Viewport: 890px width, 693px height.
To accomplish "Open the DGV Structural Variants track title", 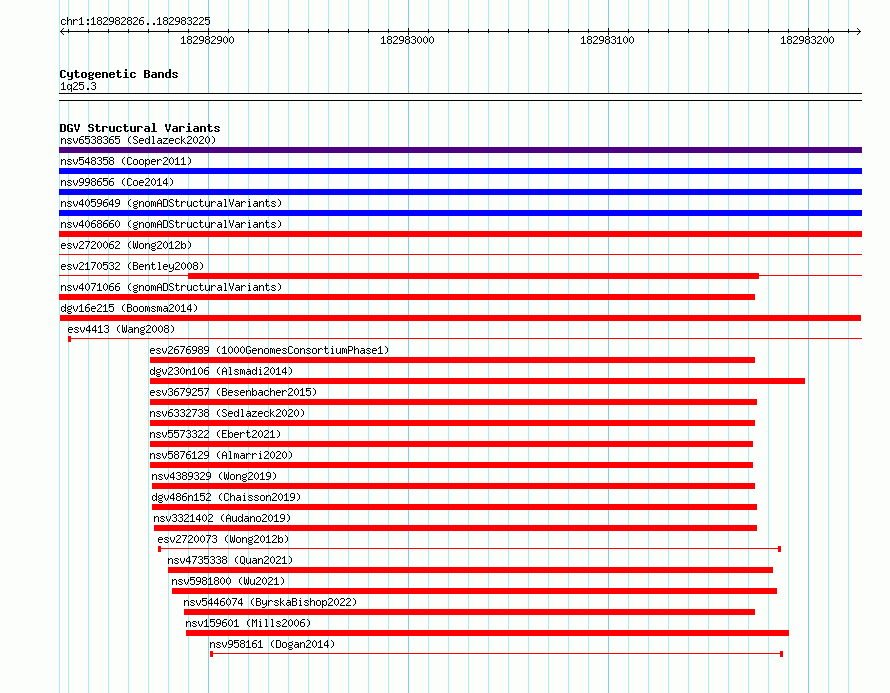I will (140, 128).
